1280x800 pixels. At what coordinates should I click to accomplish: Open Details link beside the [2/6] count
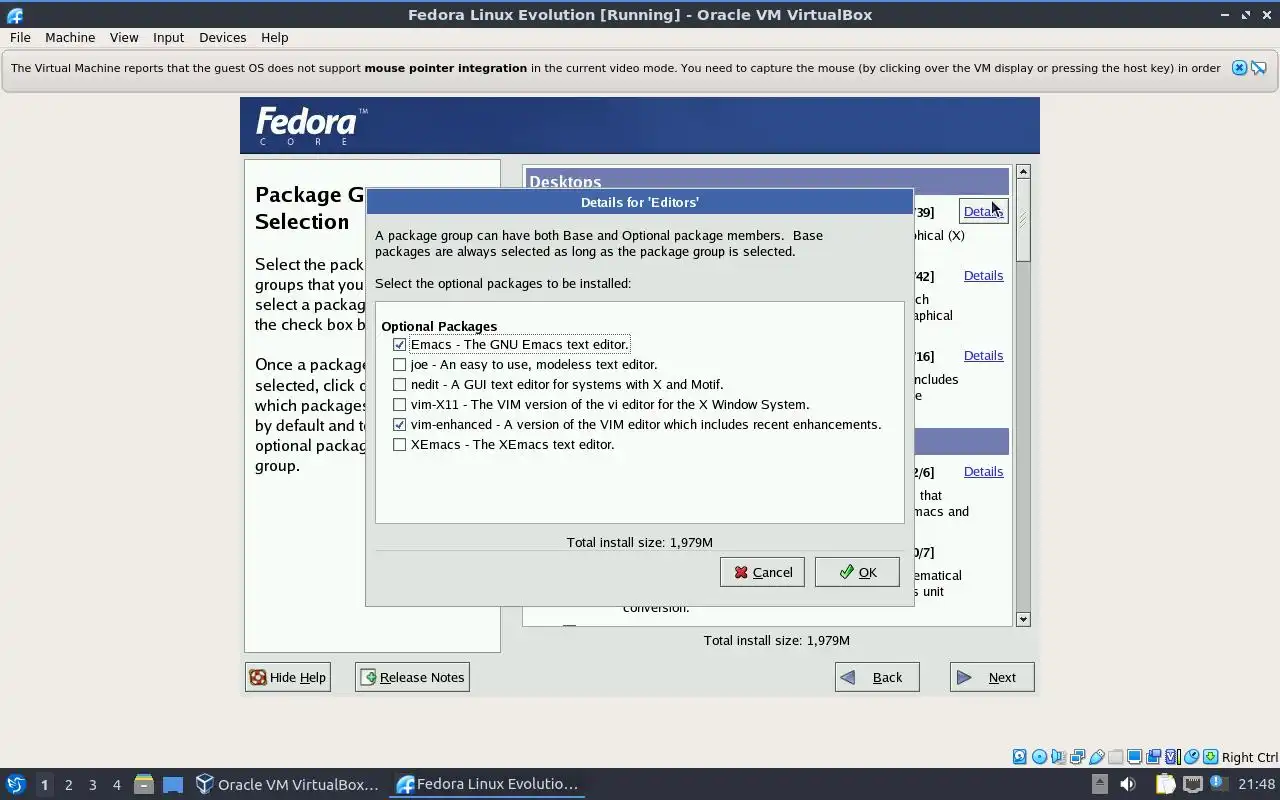983,471
